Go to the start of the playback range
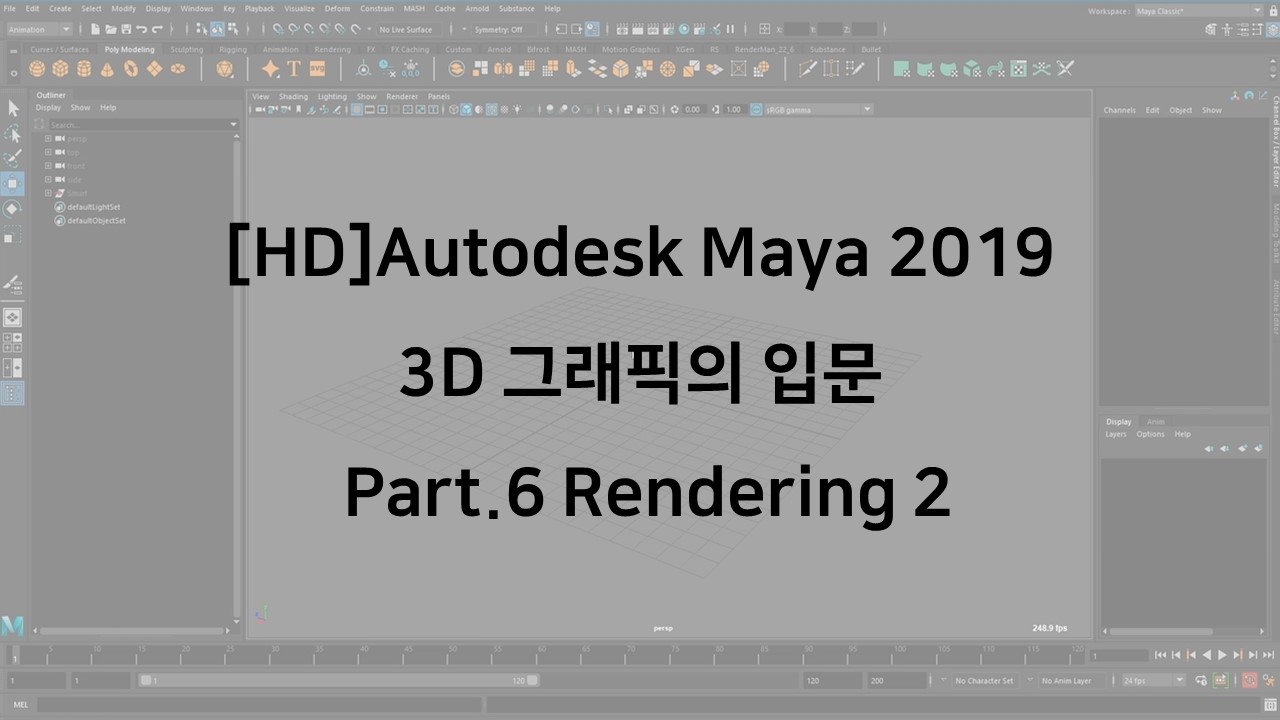 point(1161,655)
